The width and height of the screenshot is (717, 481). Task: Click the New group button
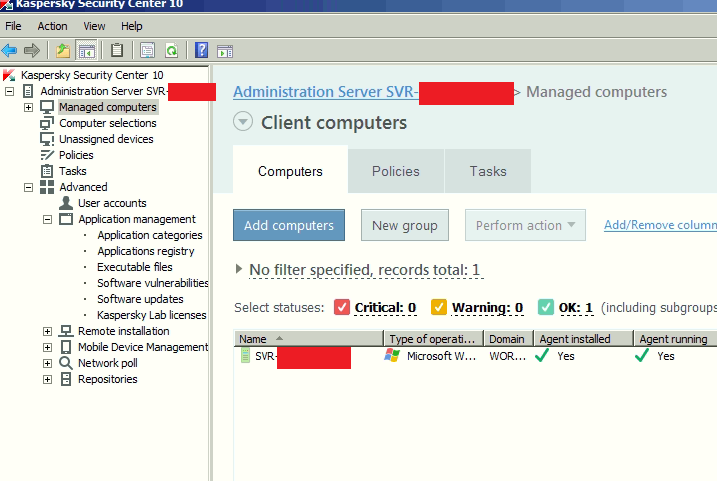pyautogui.click(x=405, y=225)
